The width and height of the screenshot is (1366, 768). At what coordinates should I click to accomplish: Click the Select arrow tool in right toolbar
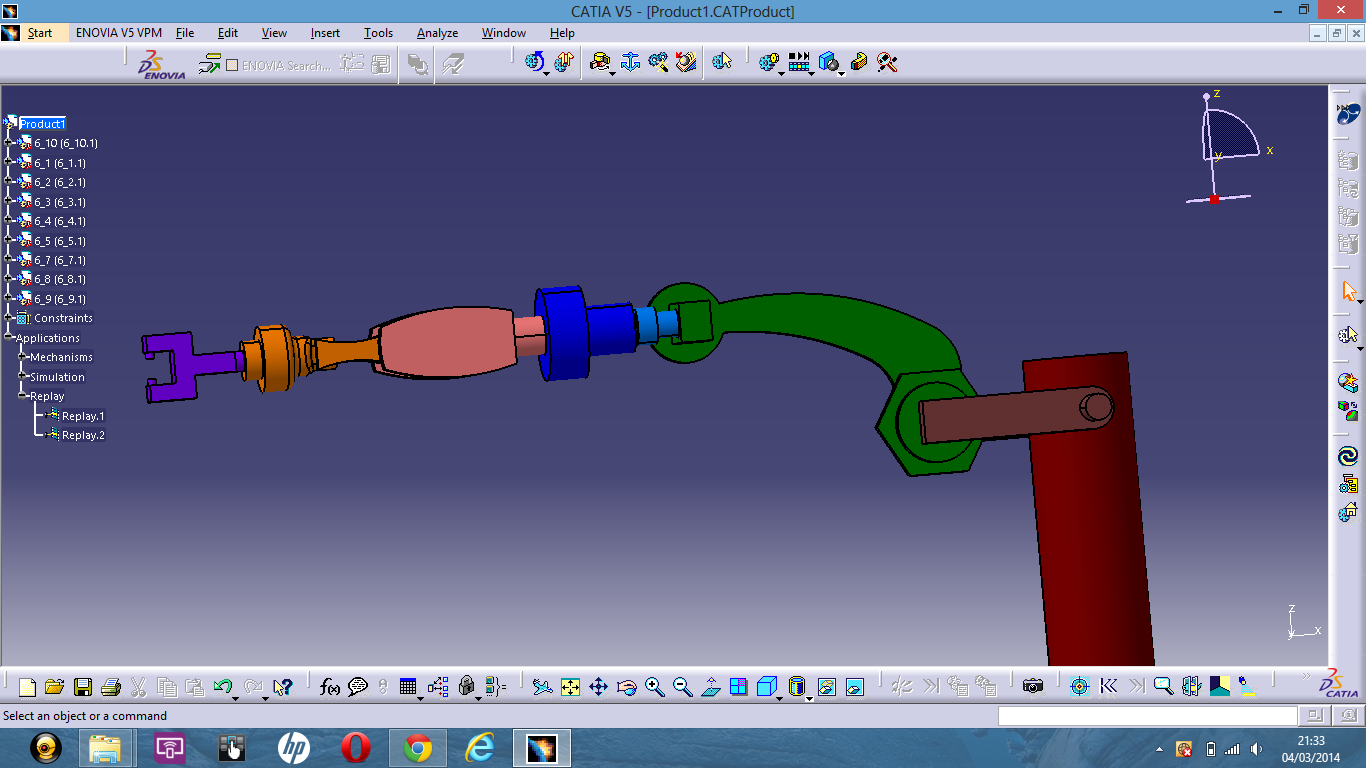[1348, 292]
